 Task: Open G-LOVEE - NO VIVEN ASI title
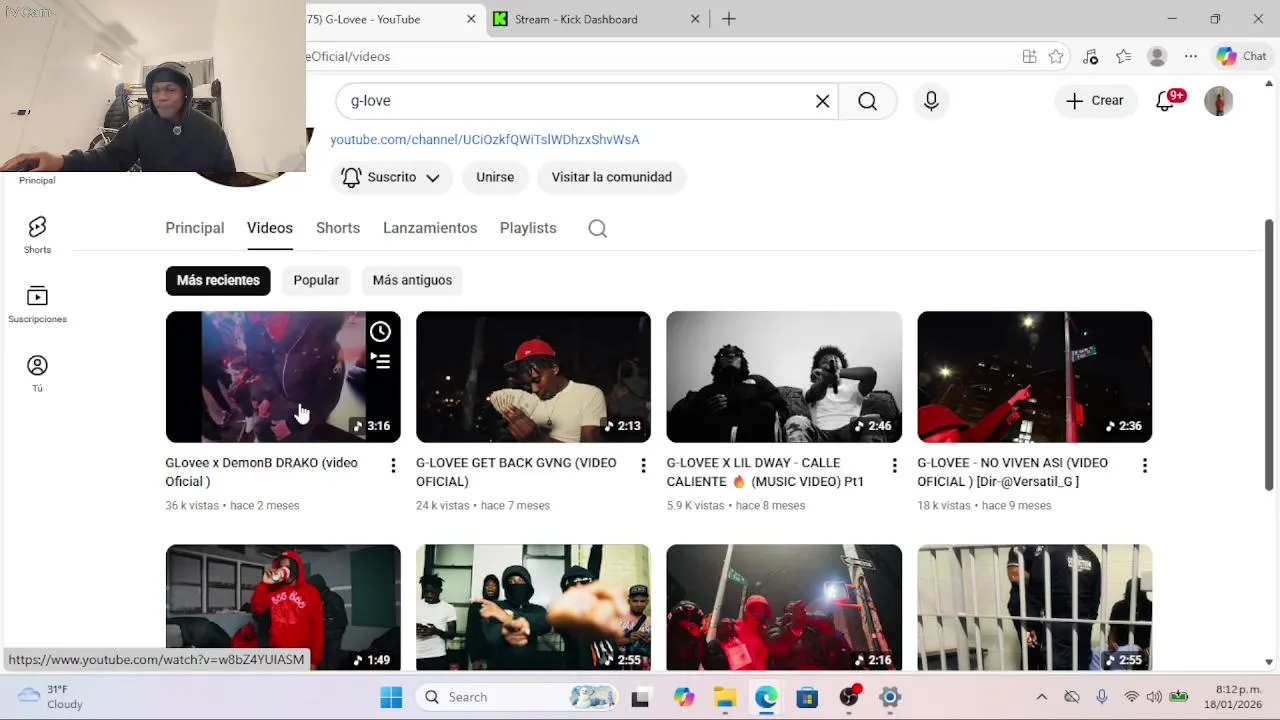tap(1012, 472)
